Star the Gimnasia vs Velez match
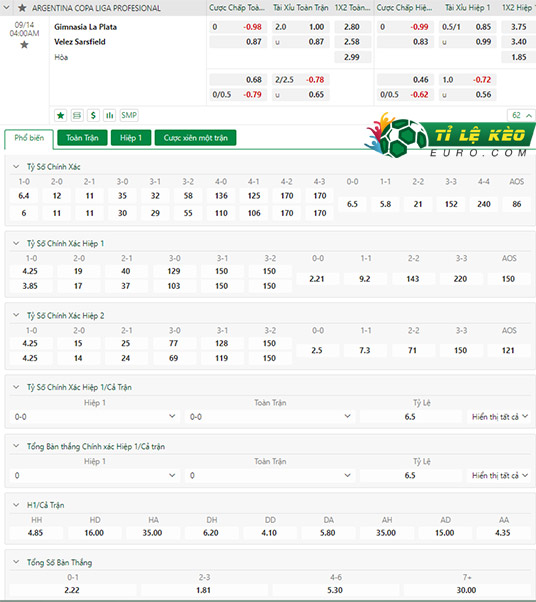This screenshot has height=602, width=536. pos(24,45)
